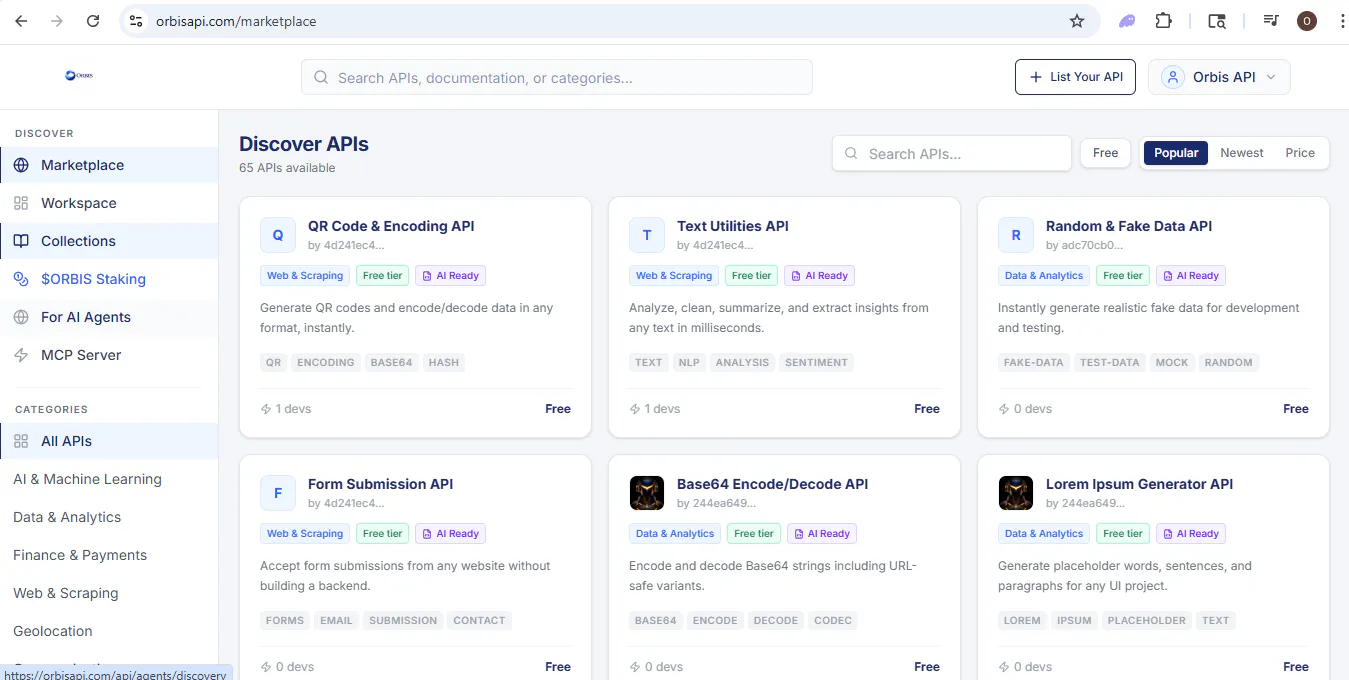Open Collections in the sidebar
This screenshot has width=1349, height=680.
109,241
